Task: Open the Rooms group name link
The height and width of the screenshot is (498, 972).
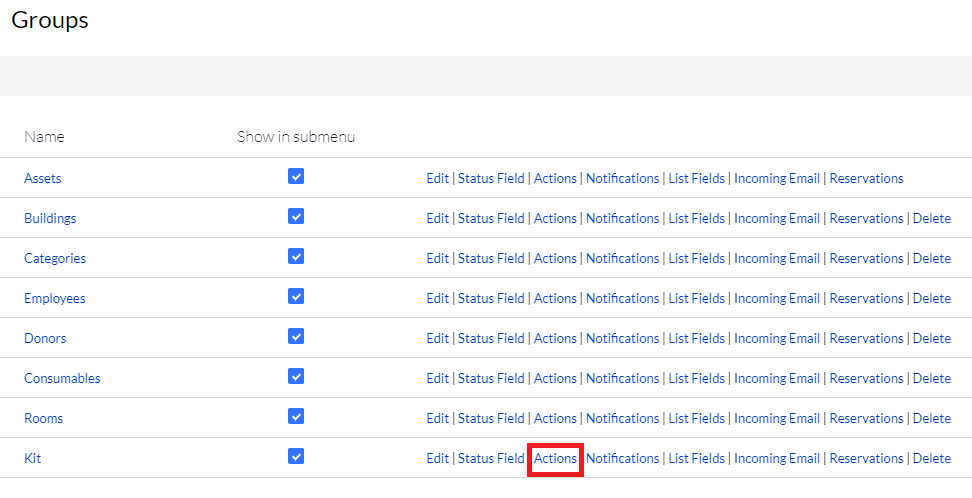Action: (x=43, y=418)
